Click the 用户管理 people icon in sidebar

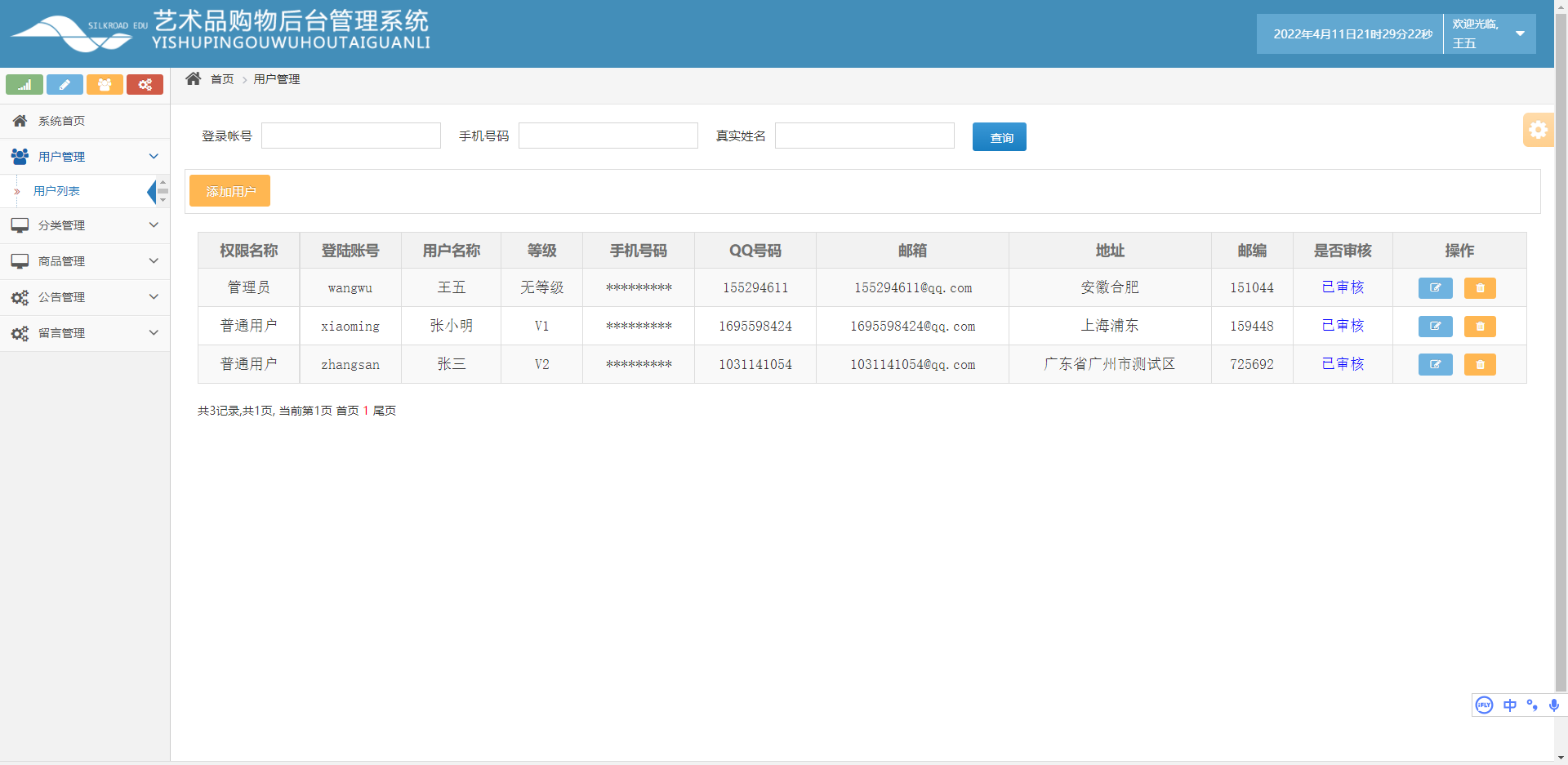point(20,156)
